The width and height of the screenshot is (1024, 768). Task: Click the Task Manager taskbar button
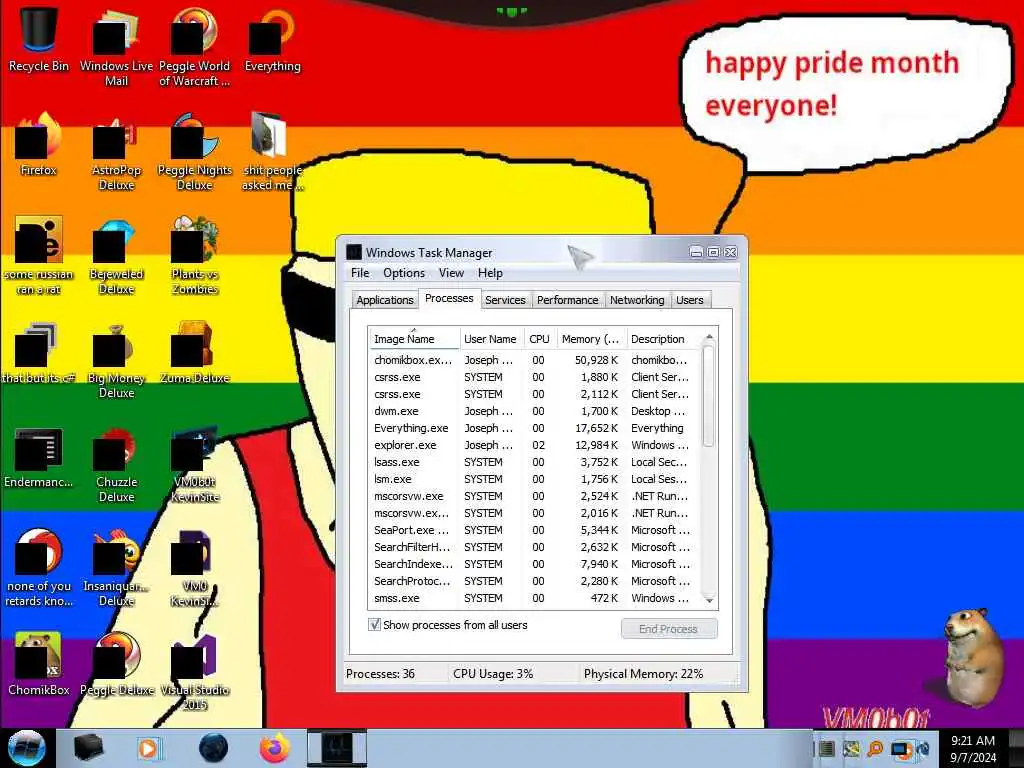coord(337,748)
